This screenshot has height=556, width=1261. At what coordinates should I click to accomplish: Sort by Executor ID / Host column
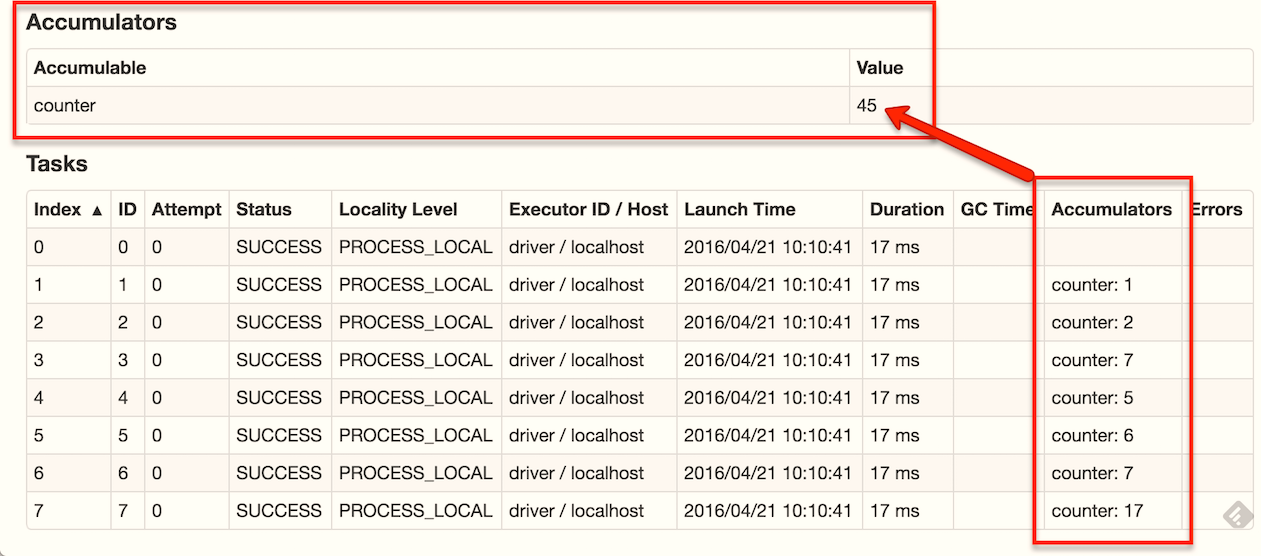588,209
